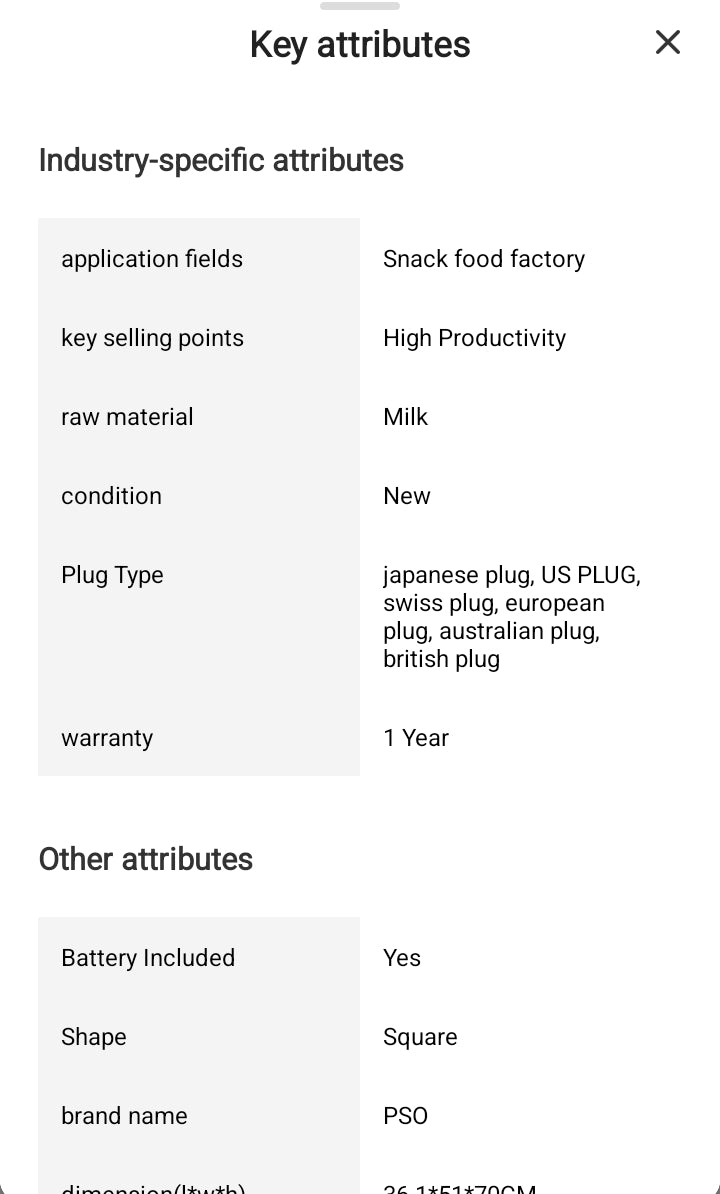720x1194 pixels.
Task: Close the Key attributes panel
Action: pos(667,42)
